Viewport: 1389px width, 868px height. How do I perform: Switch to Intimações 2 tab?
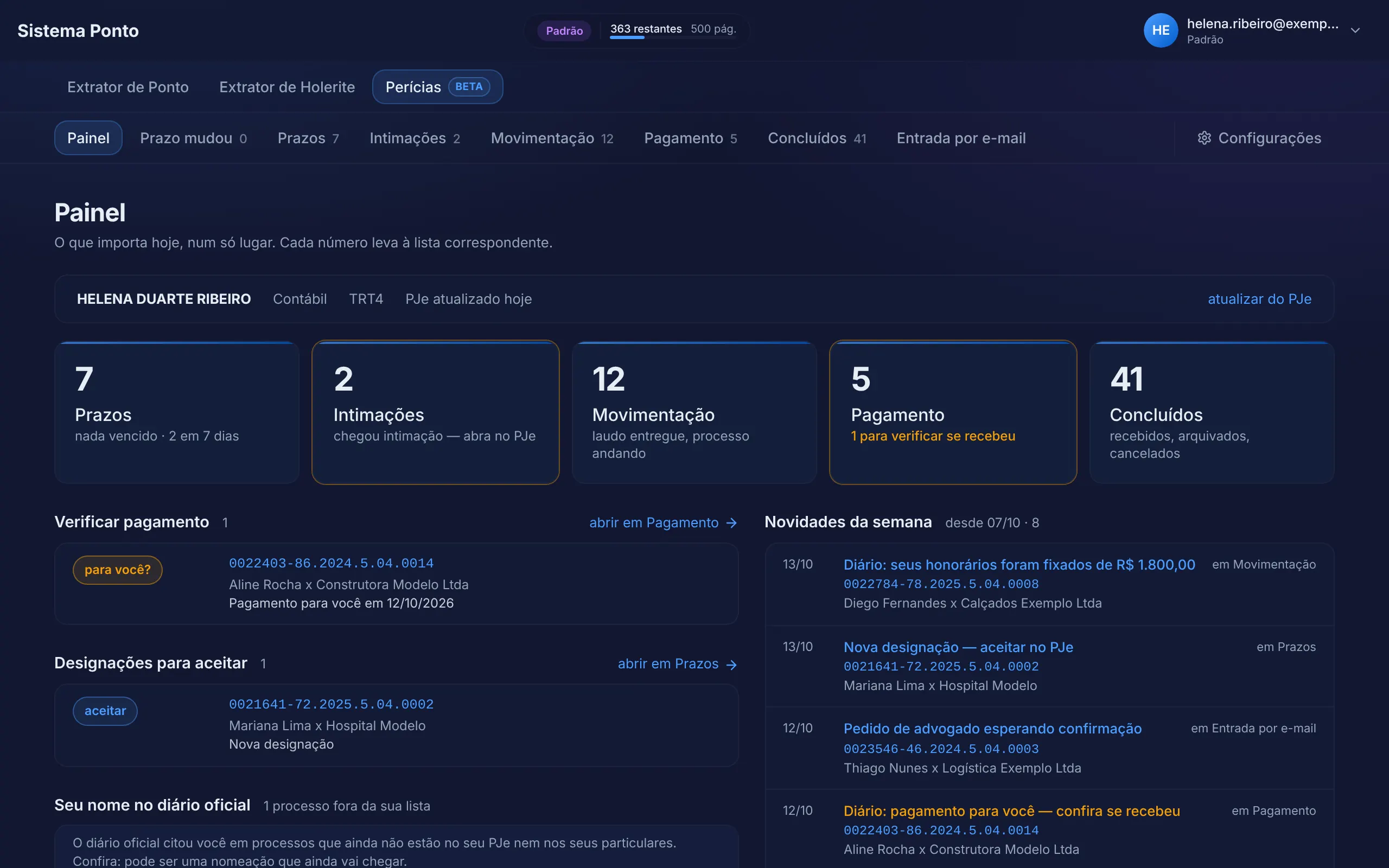[x=415, y=138]
